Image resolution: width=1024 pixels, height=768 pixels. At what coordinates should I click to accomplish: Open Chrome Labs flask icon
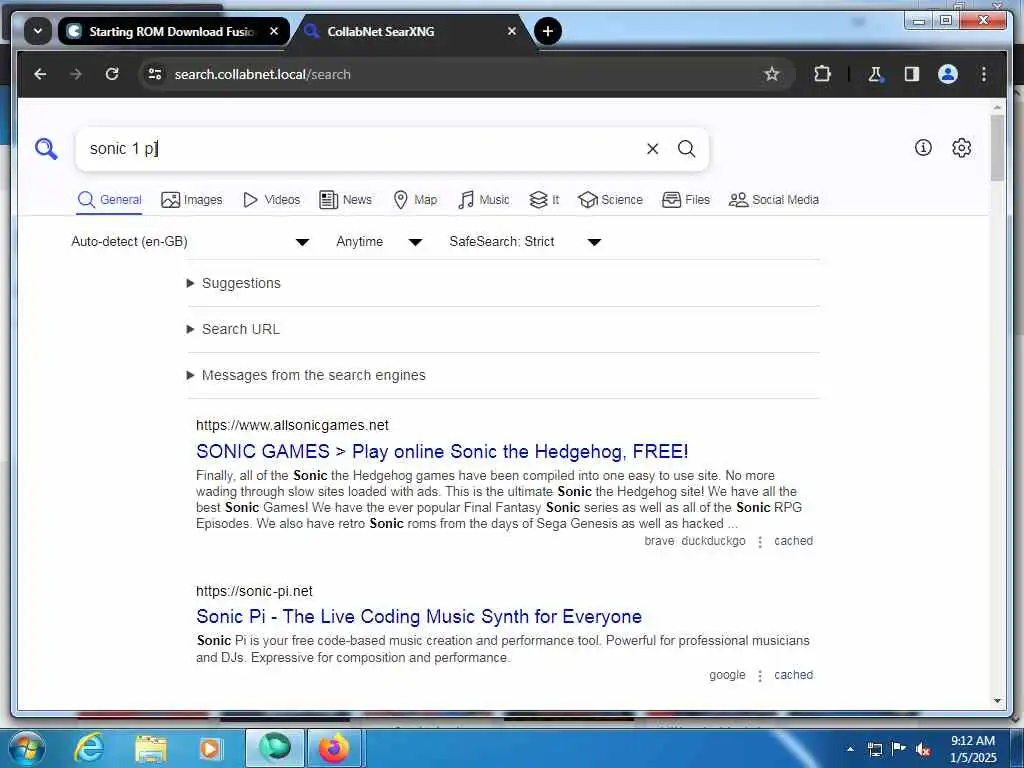pos(875,74)
